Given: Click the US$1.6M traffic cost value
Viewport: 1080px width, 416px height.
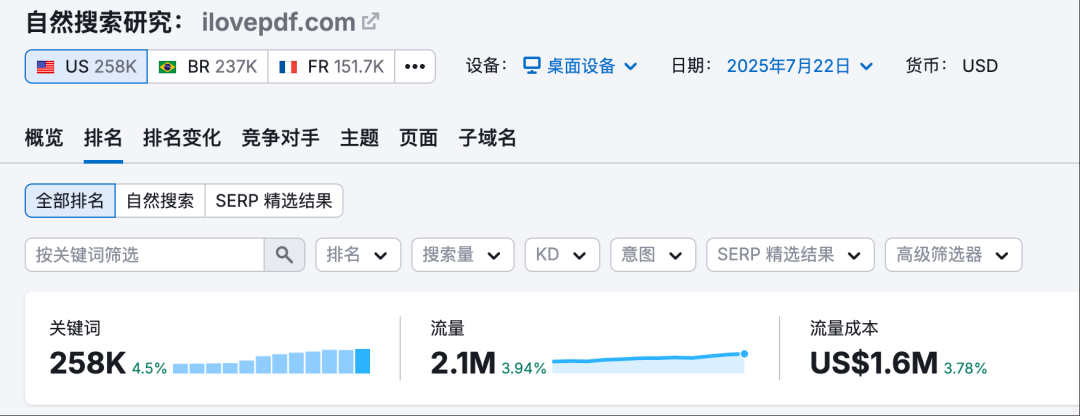Looking at the screenshot, I should tap(874, 363).
